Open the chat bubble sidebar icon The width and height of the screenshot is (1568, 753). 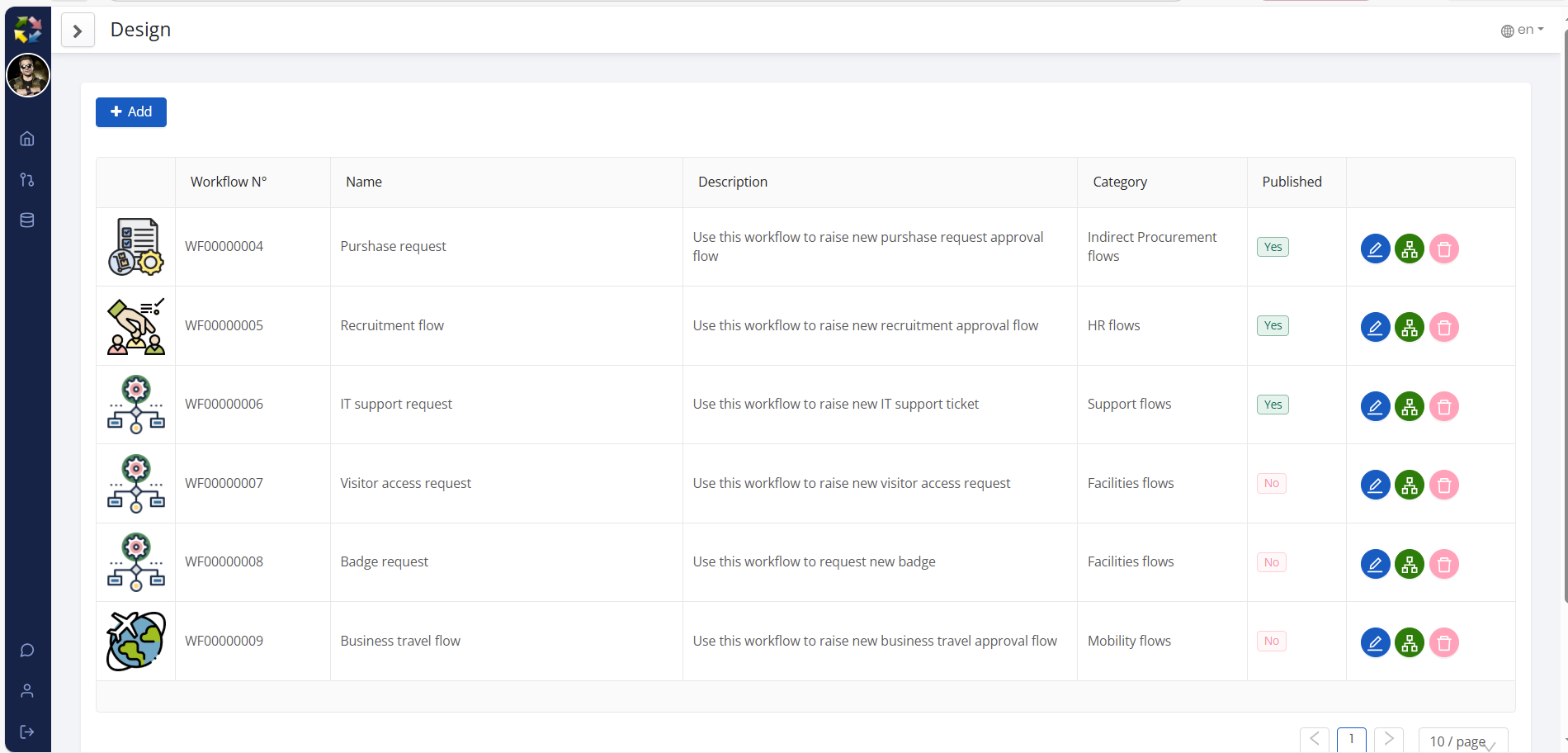(x=27, y=651)
